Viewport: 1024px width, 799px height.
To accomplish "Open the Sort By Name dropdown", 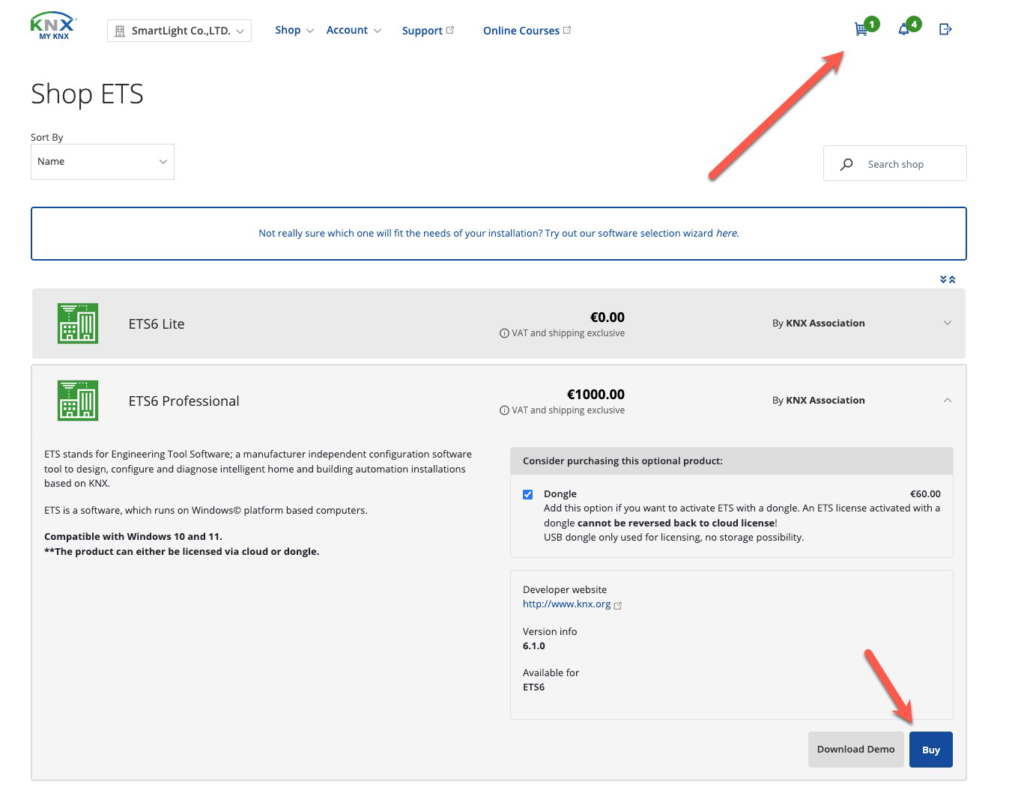I will point(103,161).
